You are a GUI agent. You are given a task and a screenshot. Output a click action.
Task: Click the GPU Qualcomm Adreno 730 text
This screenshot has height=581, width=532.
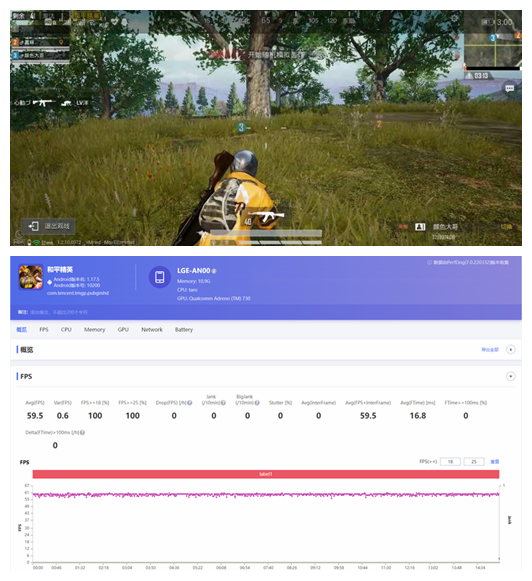tap(214, 298)
